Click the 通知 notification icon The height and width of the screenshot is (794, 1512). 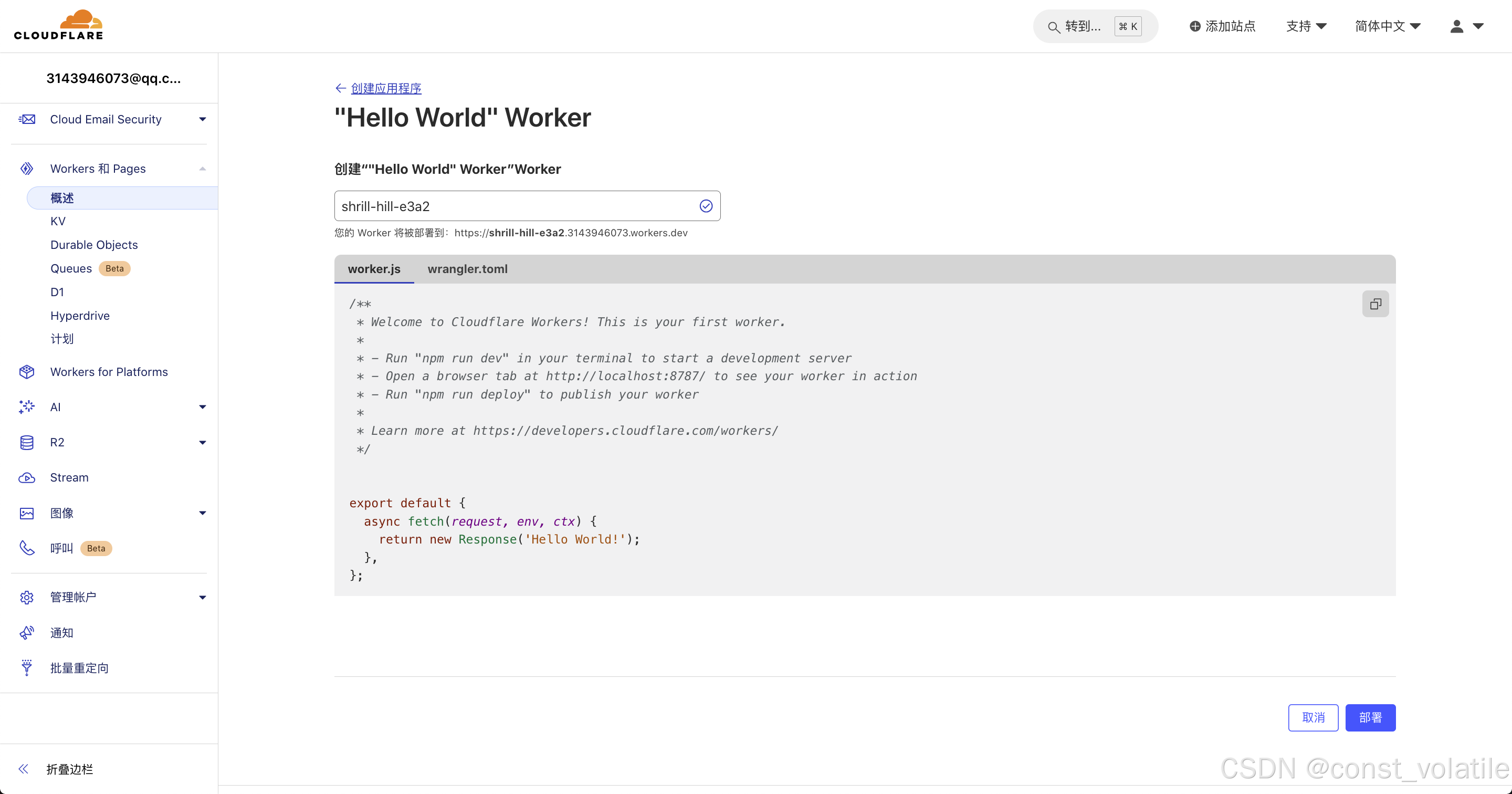pos(27,632)
